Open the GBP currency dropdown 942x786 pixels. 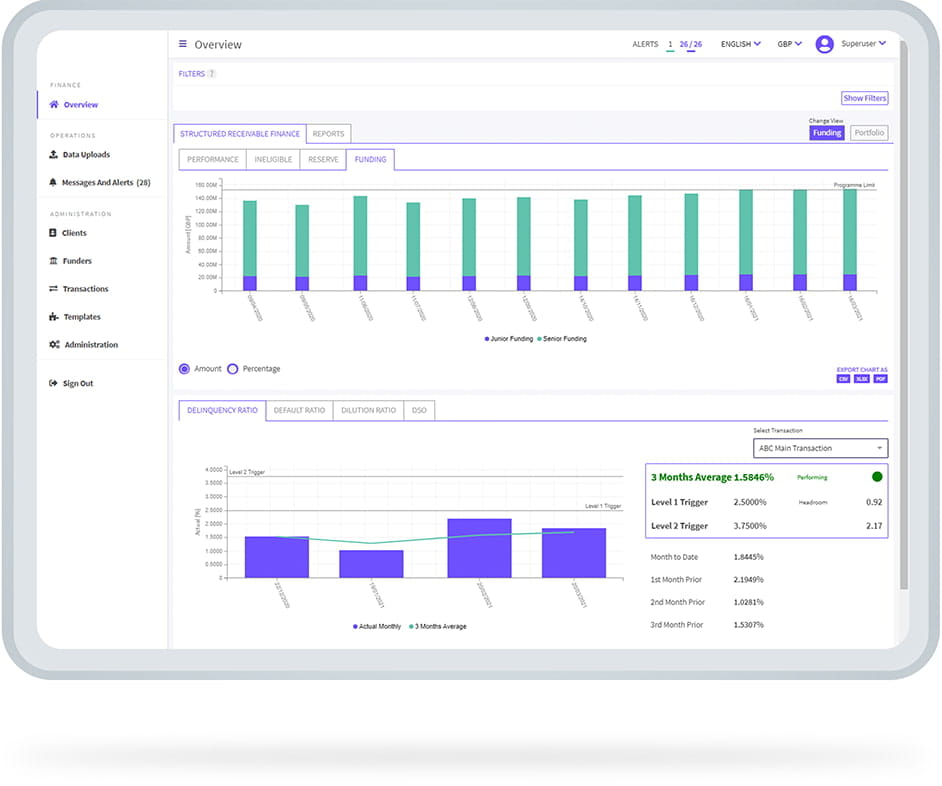pyautogui.click(x=789, y=44)
